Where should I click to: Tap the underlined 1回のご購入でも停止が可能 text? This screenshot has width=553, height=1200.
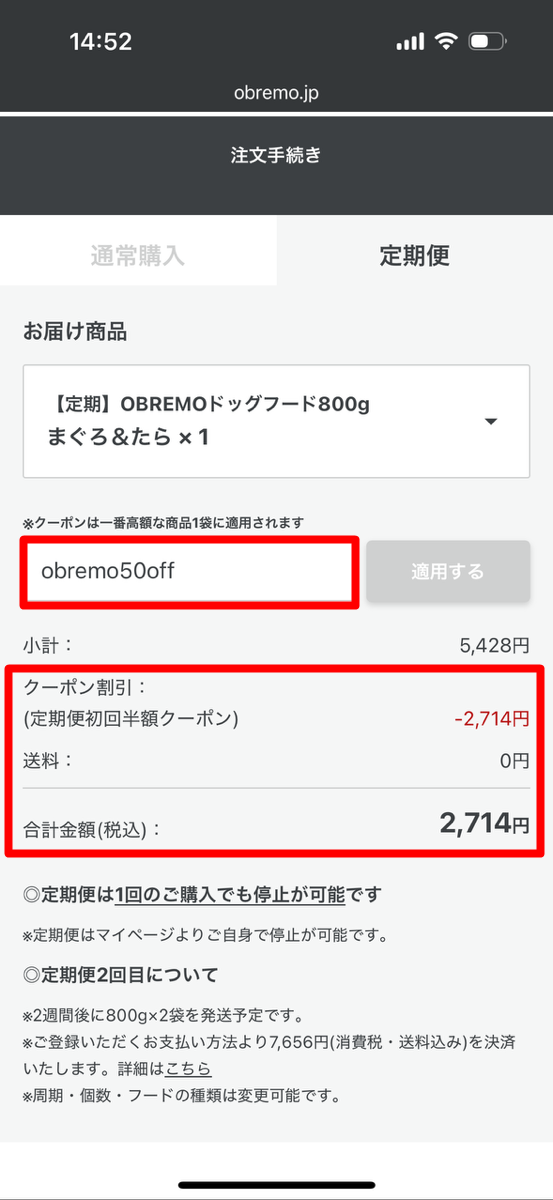(229, 894)
